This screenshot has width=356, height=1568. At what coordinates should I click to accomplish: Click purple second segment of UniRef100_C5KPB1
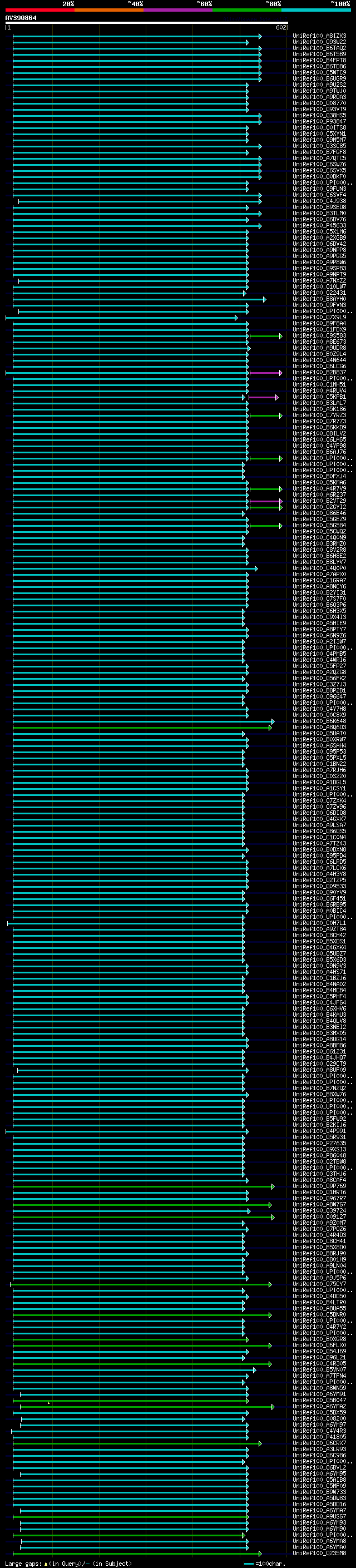pos(264,397)
